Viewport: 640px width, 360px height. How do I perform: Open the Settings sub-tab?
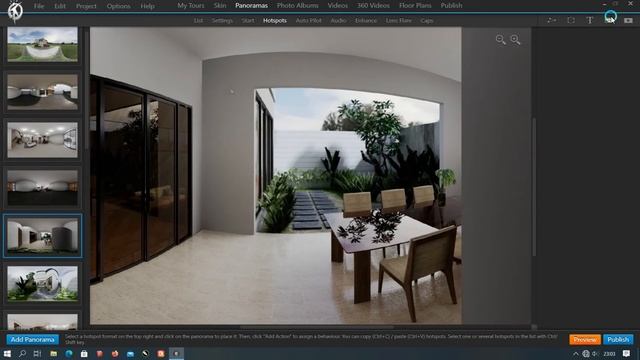[x=222, y=20]
